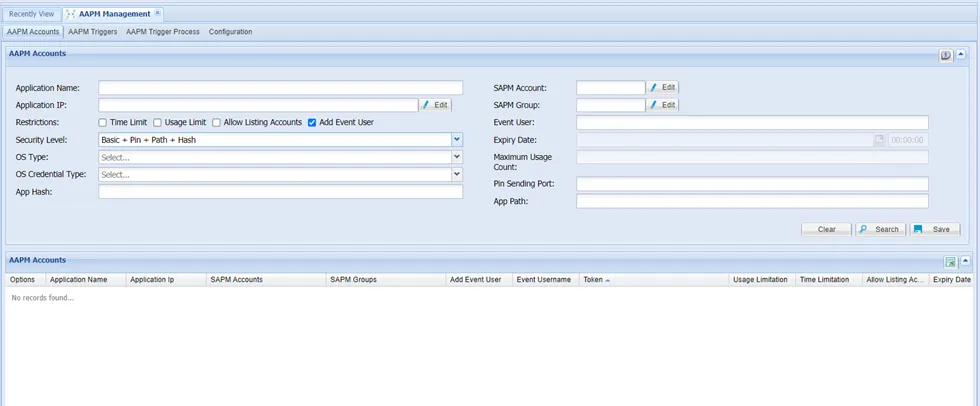Open the OS Type dropdown
This screenshot has width=980, height=406.
point(457,157)
